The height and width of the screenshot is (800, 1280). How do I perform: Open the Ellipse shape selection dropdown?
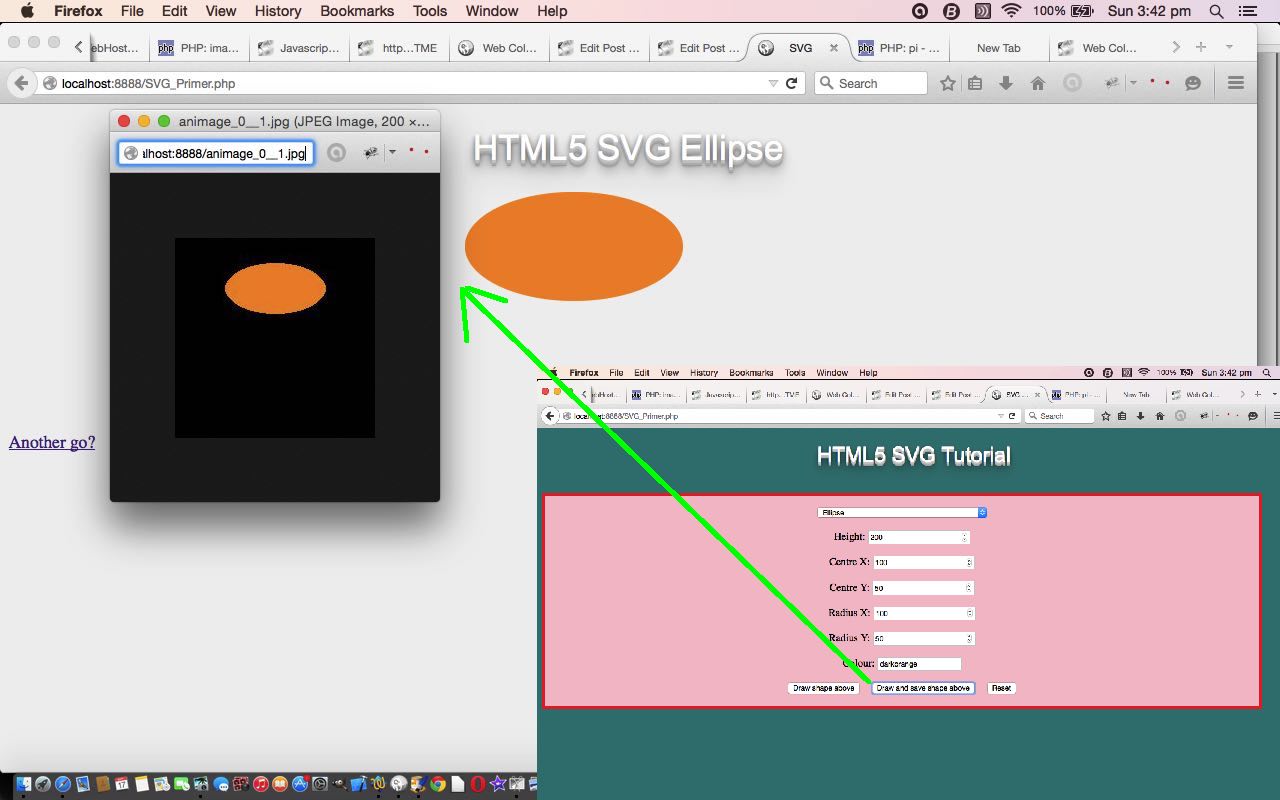coord(901,512)
